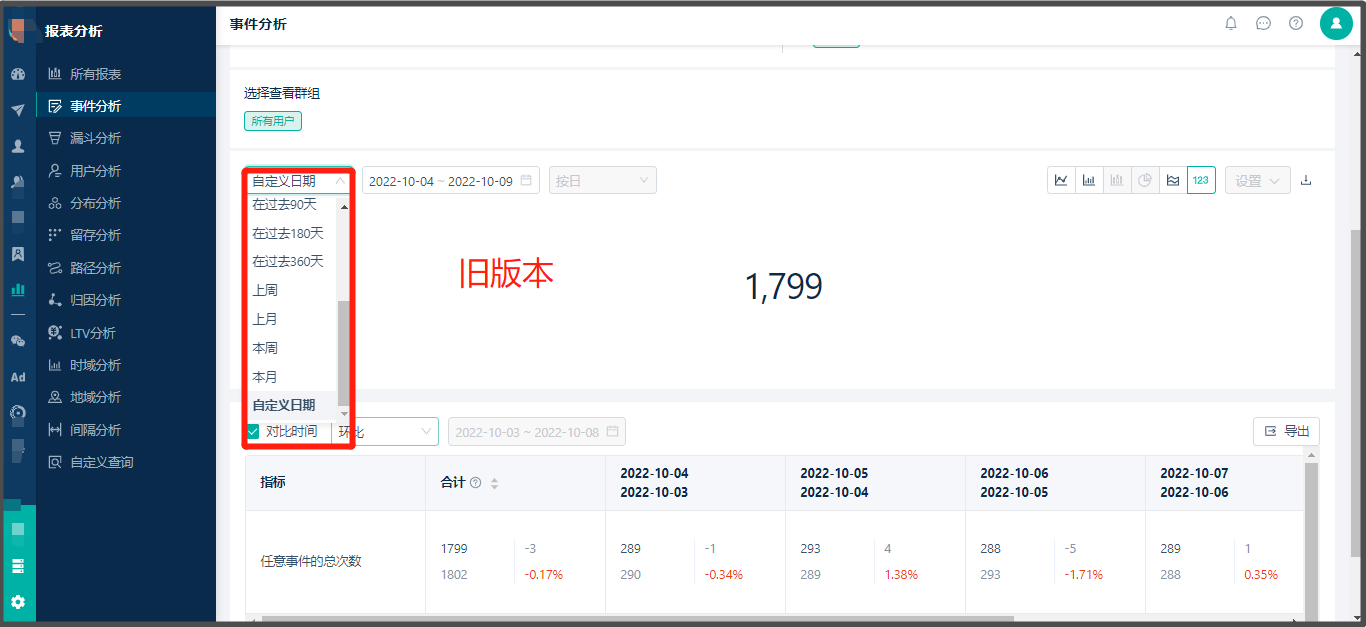Viewport: 1366px width, 627px height.
Task: Click the table horizontal scrollbar
Action: (638, 619)
